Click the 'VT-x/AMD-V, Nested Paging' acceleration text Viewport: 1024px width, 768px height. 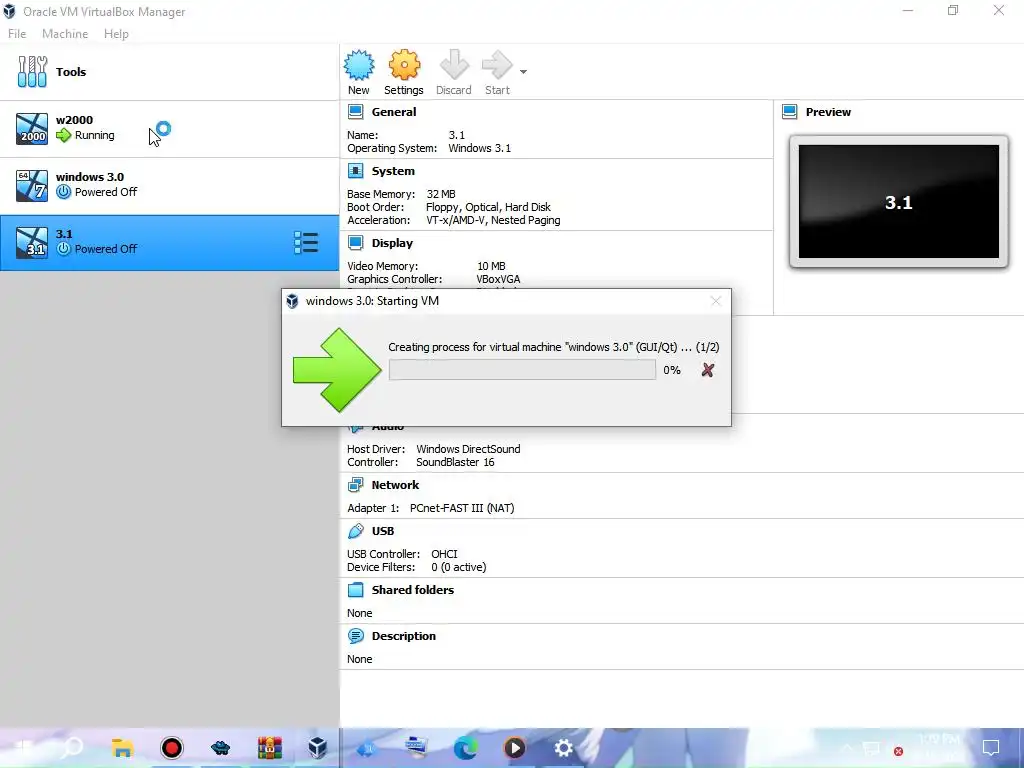click(x=493, y=220)
